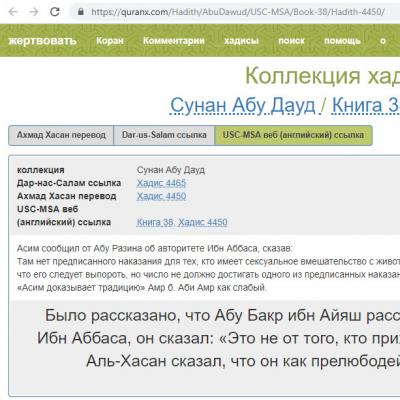Open the помощь menu item

click(x=342, y=41)
